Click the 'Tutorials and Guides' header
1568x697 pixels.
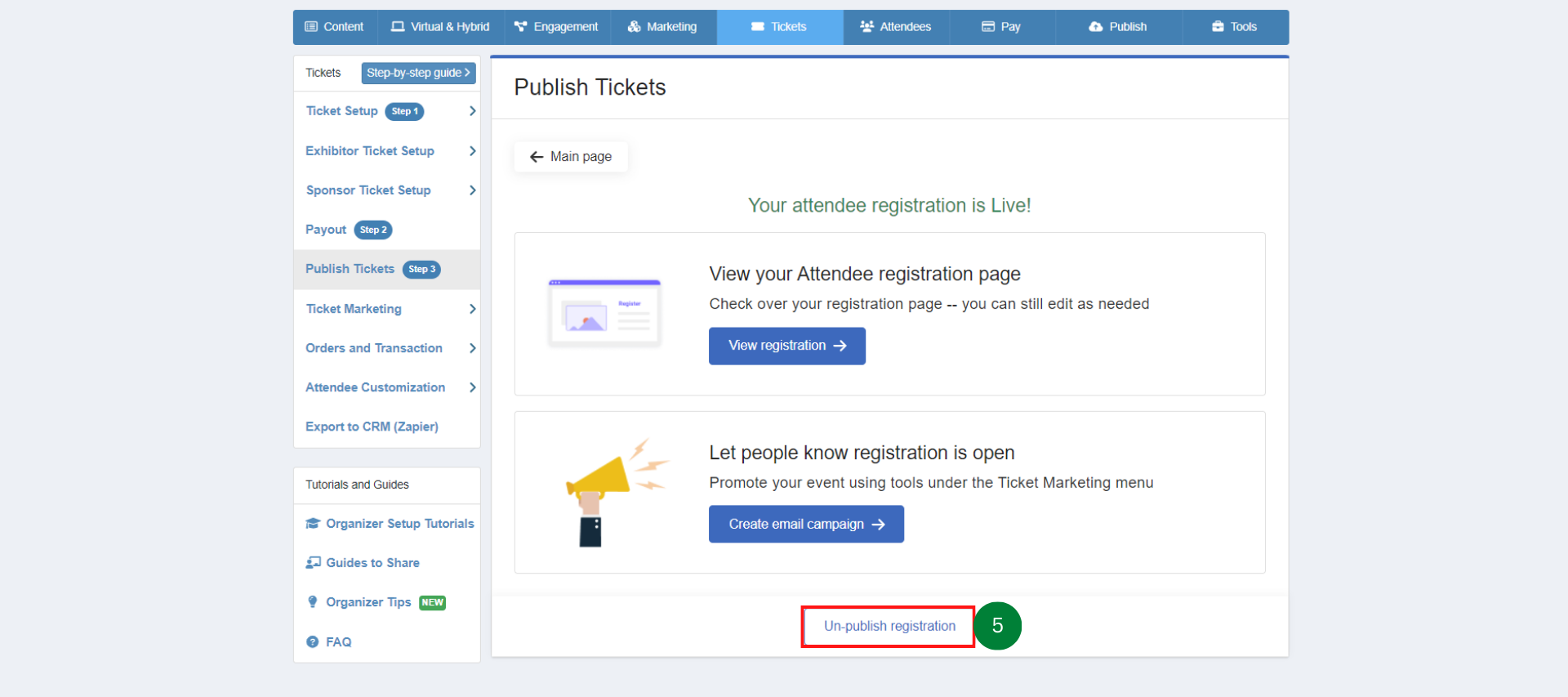click(x=357, y=485)
